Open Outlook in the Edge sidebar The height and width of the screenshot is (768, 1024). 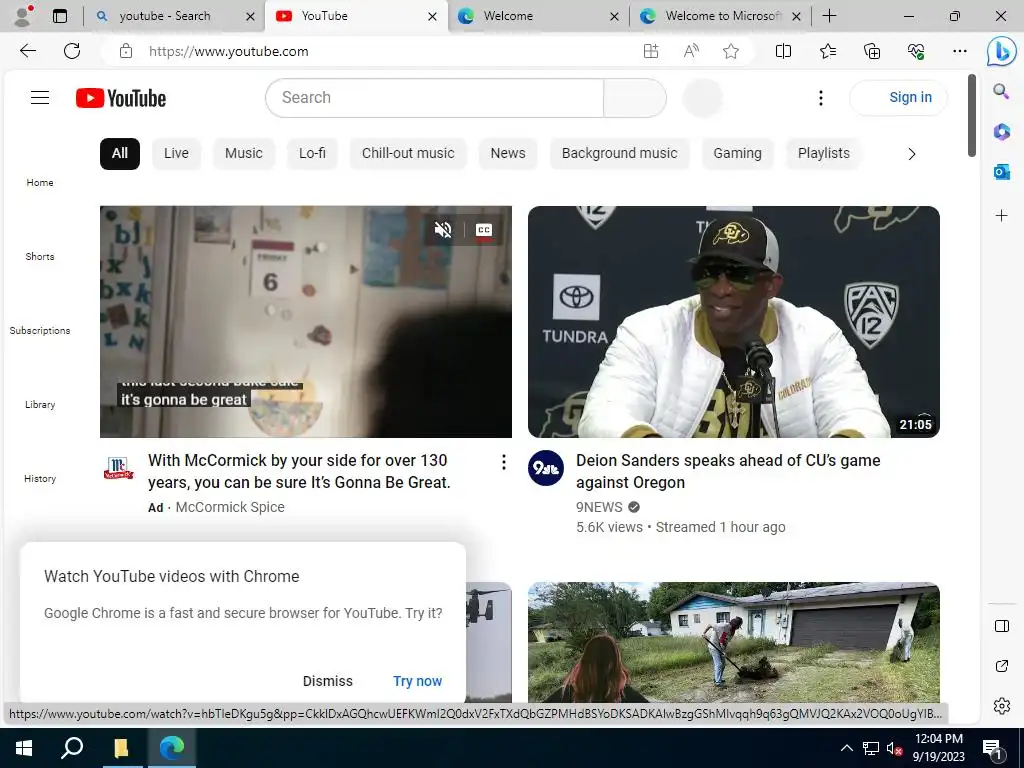click(1002, 172)
